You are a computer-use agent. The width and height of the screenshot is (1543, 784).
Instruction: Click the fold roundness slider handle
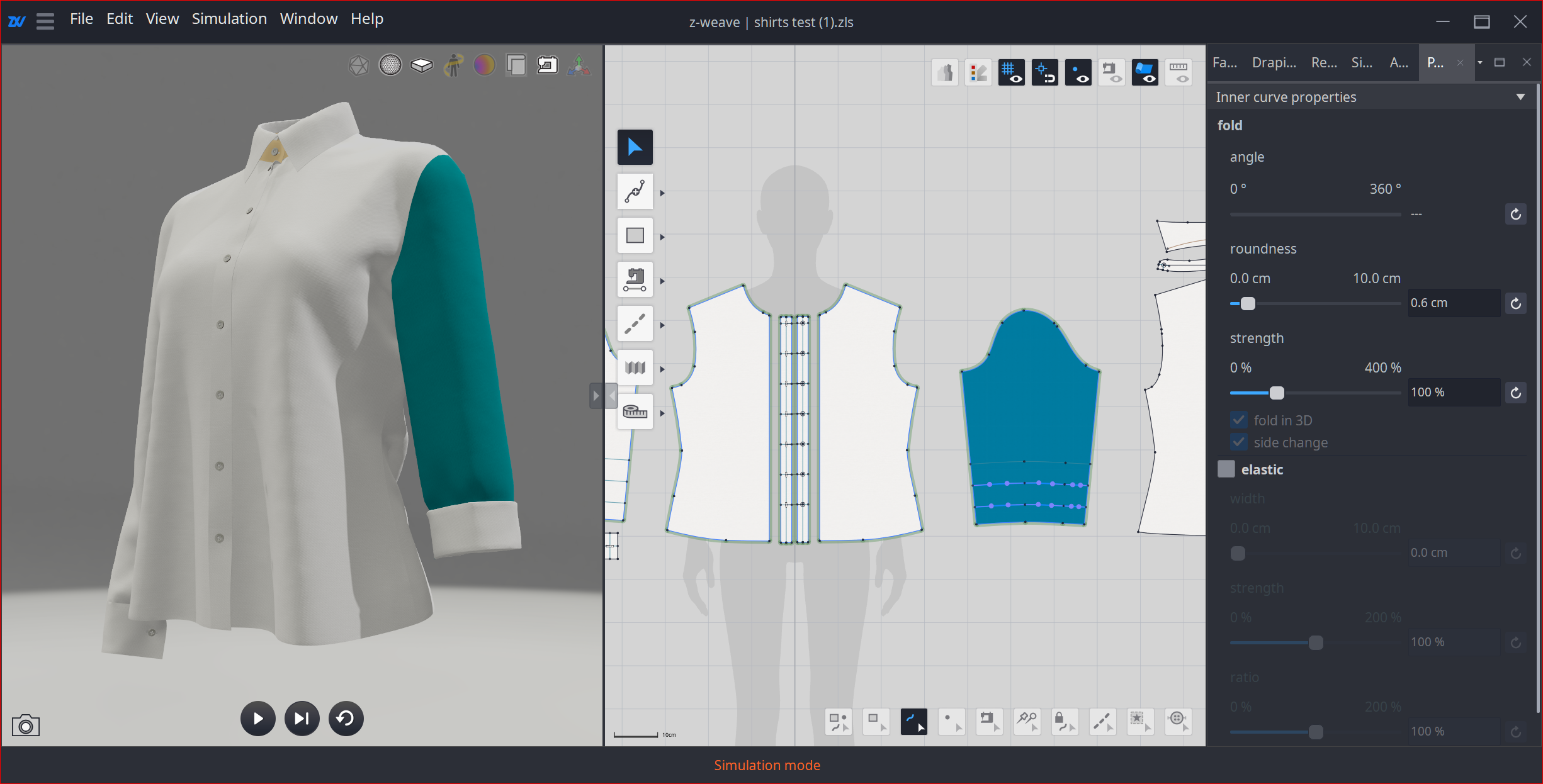click(1248, 303)
